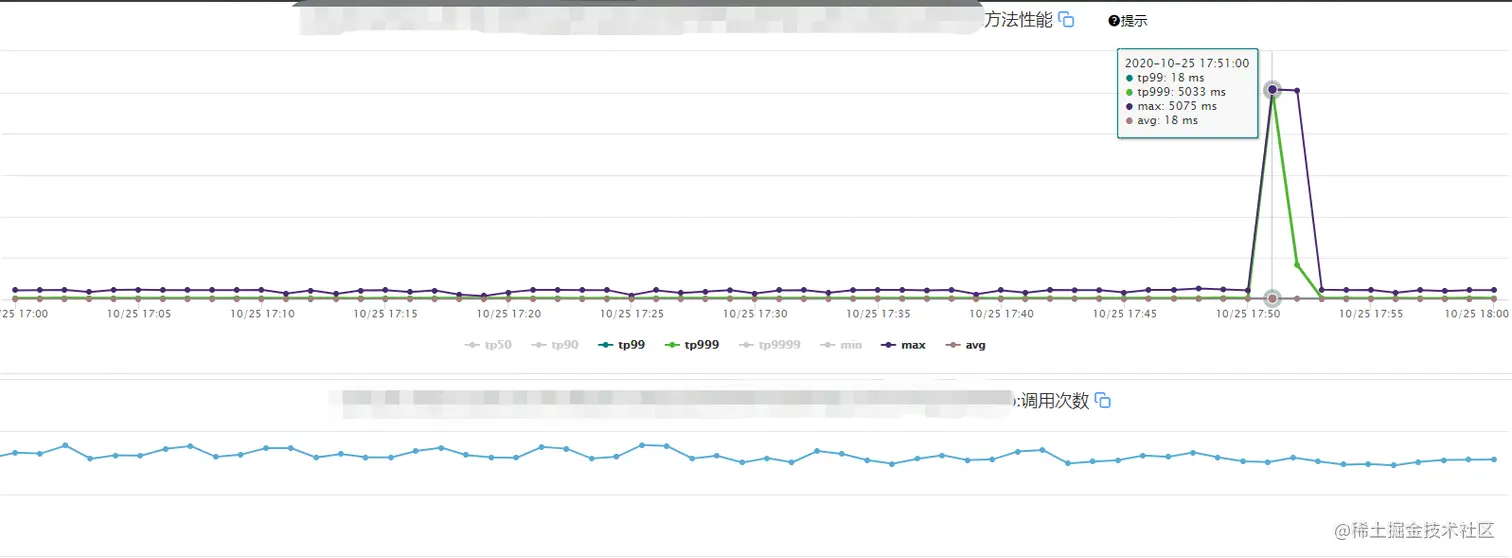Click the 10/25 17:45 axis label
This screenshot has height=558, width=1512.
click(1125, 313)
